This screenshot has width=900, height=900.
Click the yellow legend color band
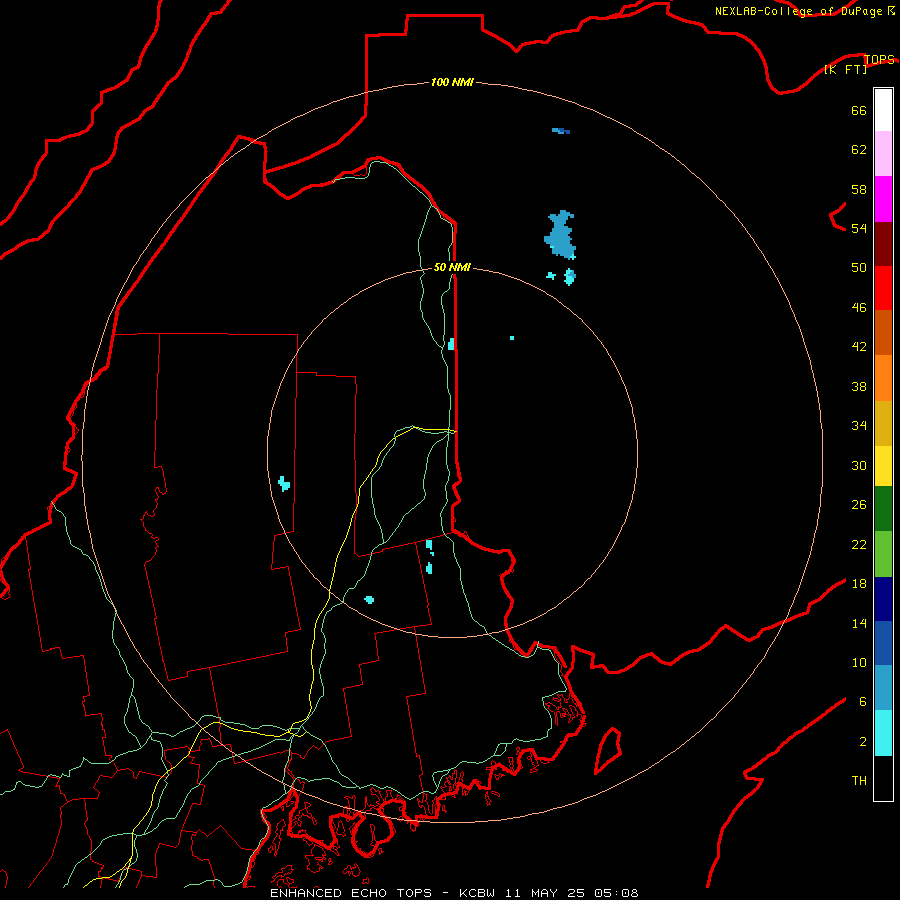point(883,466)
